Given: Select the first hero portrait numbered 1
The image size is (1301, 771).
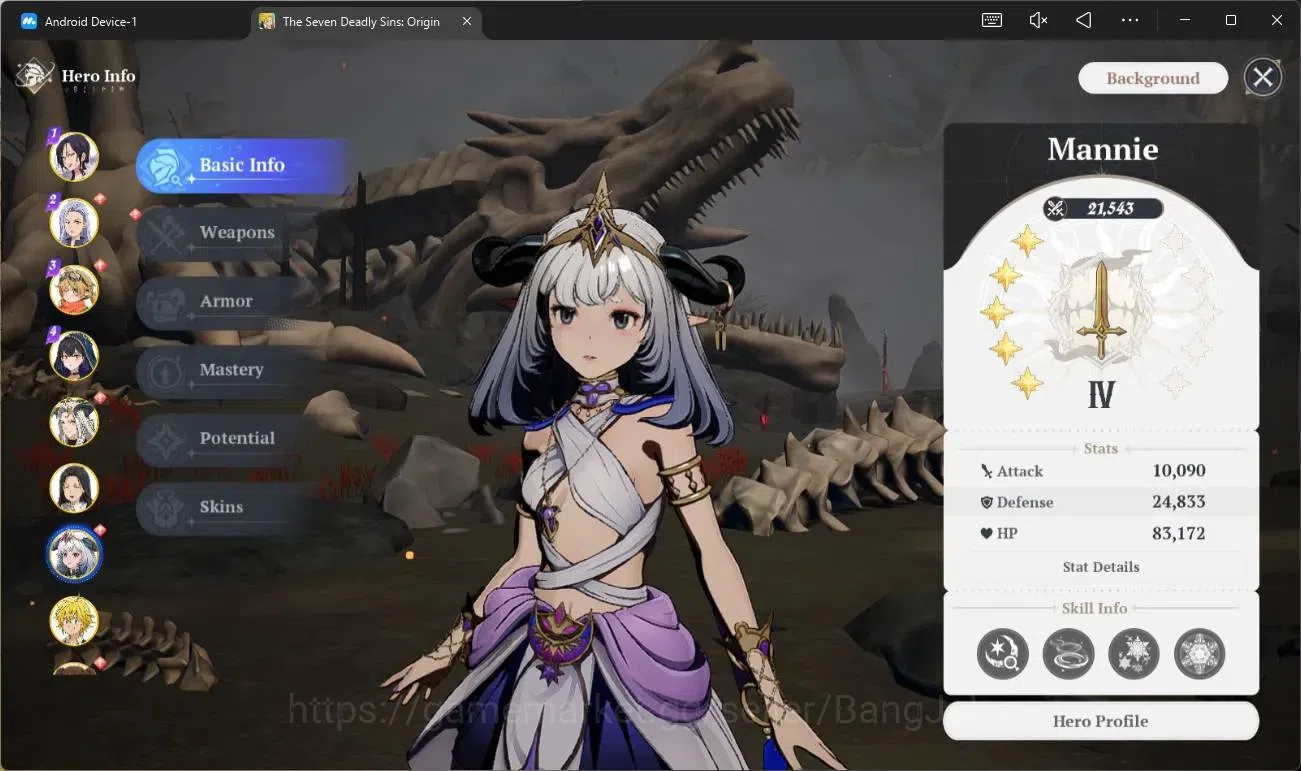Looking at the screenshot, I should [x=74, y=157].
